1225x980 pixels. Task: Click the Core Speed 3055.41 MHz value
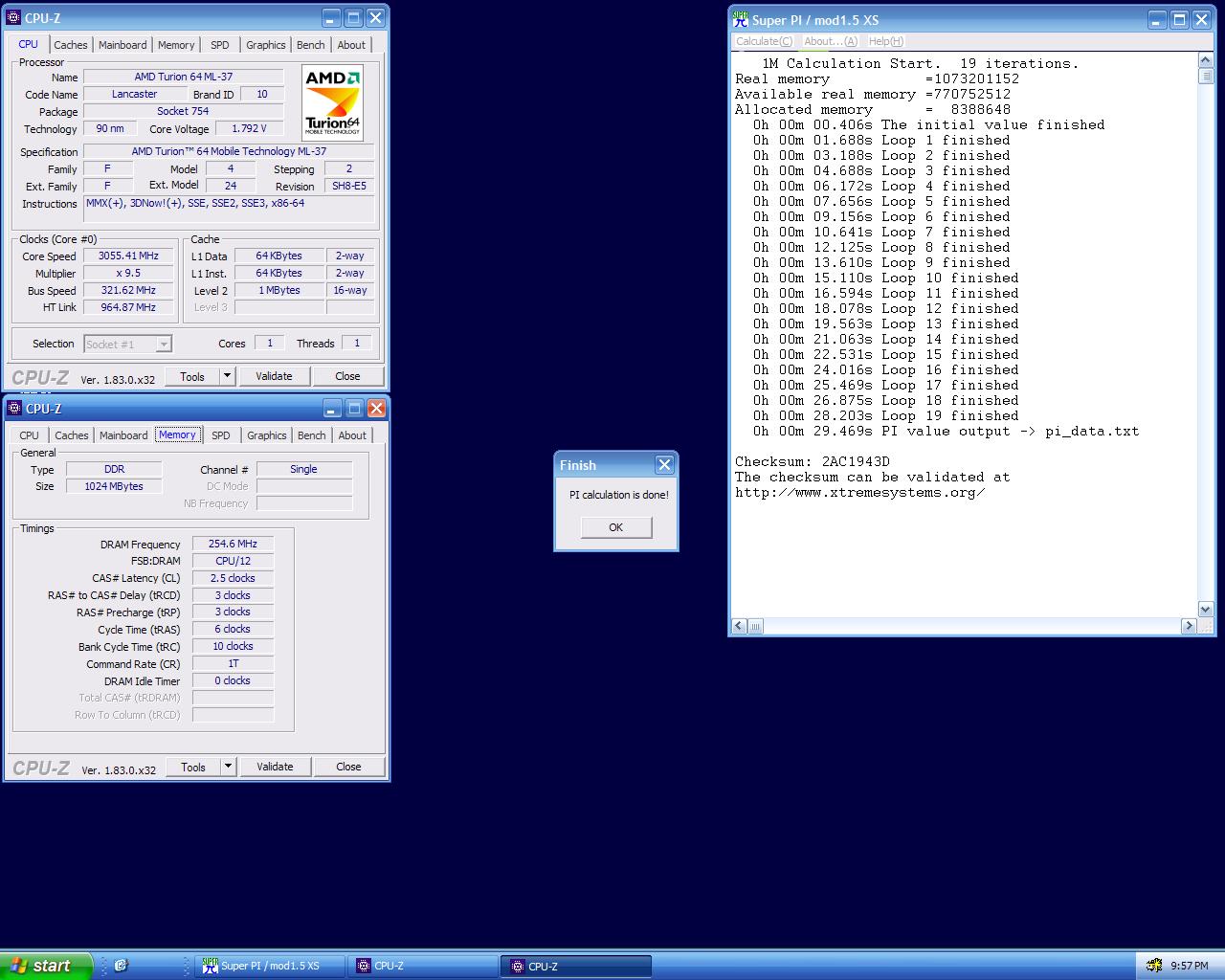click(x=128, y=256)
